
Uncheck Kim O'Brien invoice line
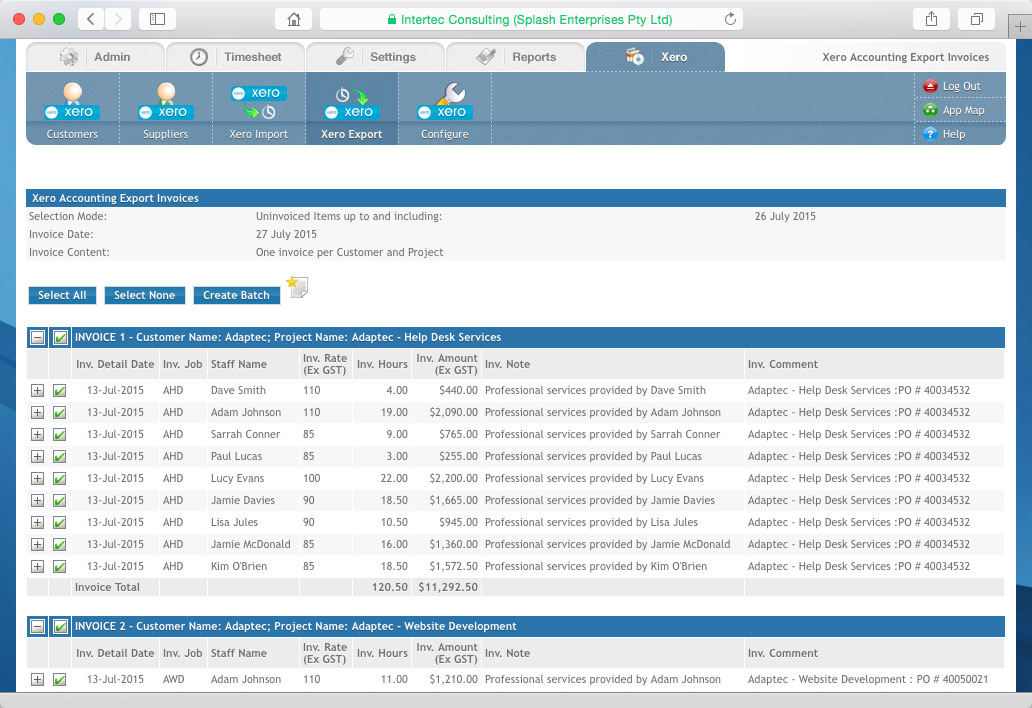(x=59, y=567)
